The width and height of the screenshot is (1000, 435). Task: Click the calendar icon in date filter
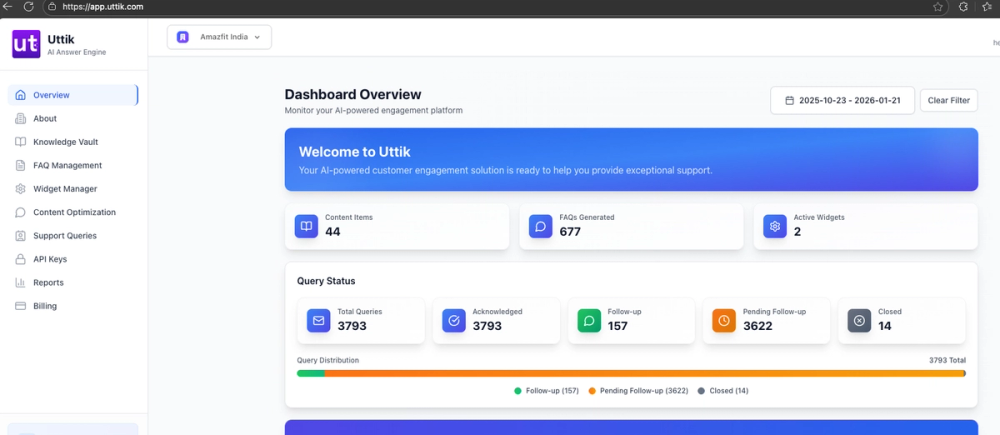pos(790,101)
